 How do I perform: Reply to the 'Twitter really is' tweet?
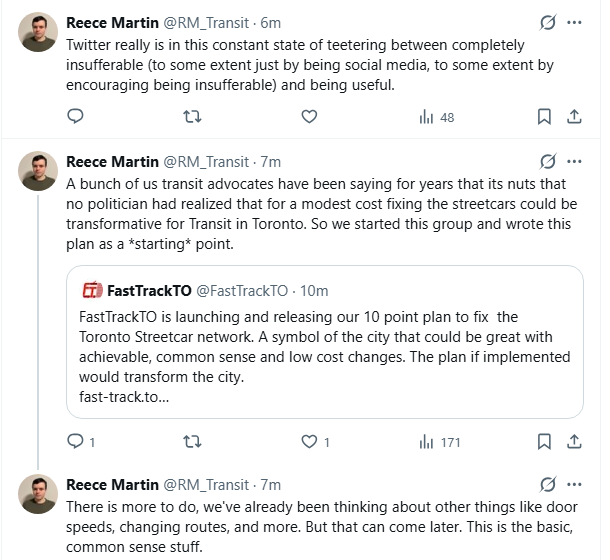tap(74, 117)
